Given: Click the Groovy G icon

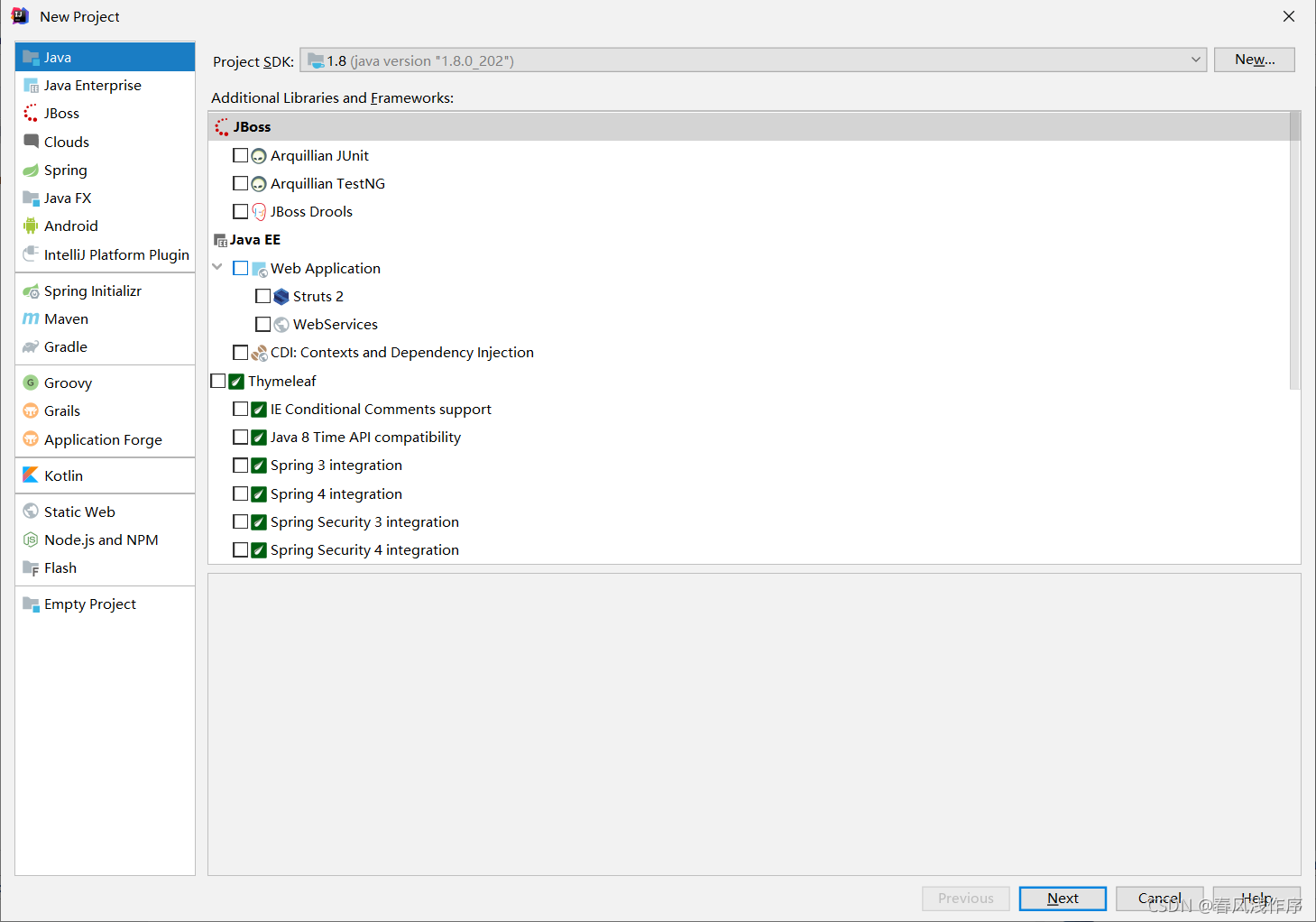Looking at the screenshot, I should pyautogui.click(x=31, y=383).
